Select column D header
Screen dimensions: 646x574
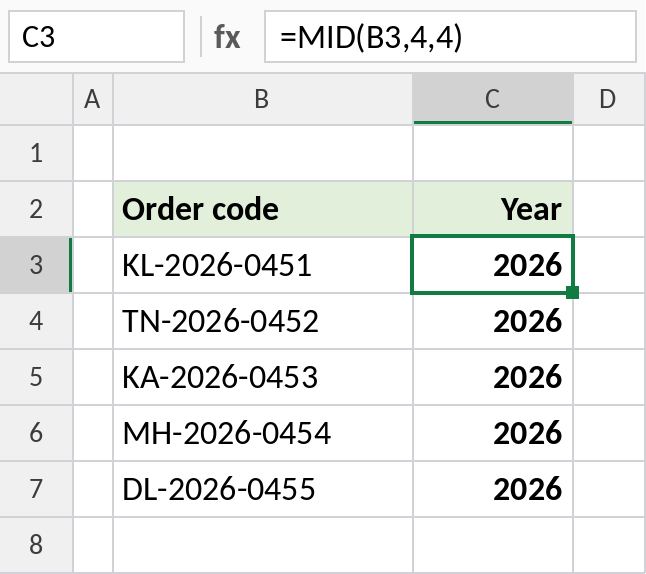point(610,99)
